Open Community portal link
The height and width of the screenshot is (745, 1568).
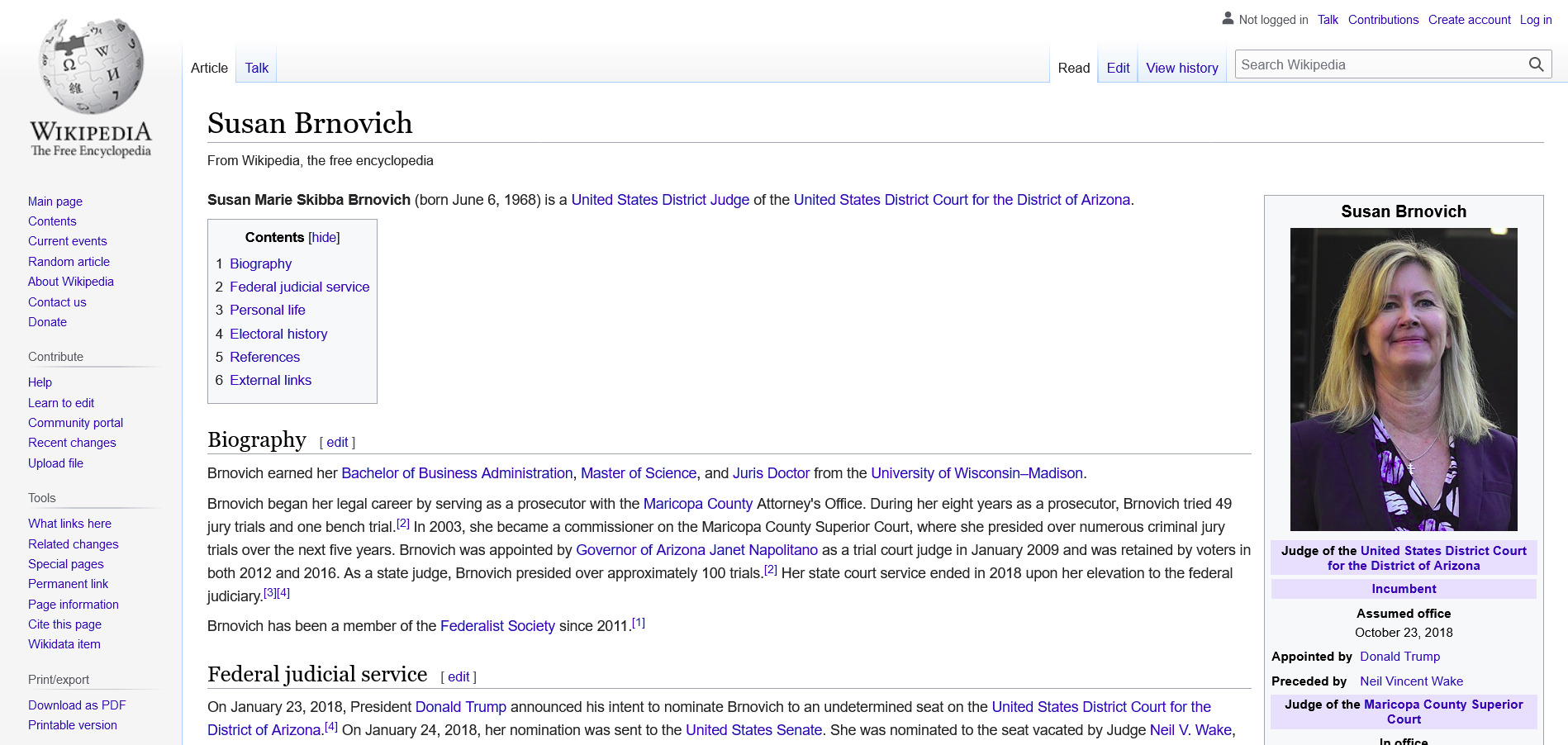[x=75, y=423]
